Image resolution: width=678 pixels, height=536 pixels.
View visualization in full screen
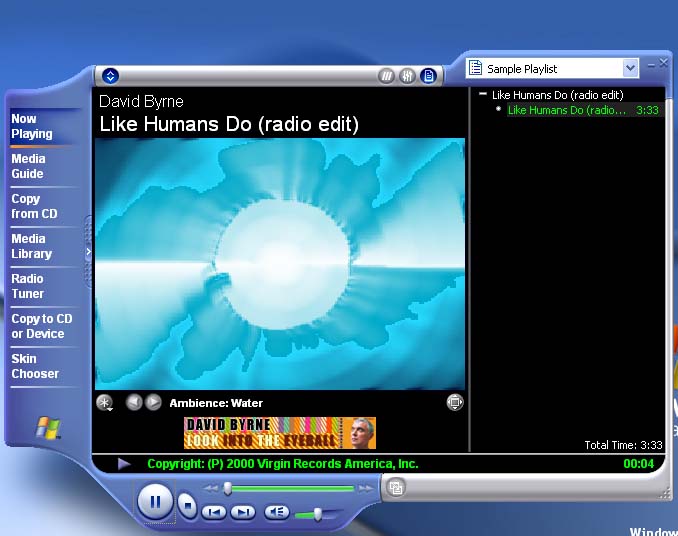tap(455, 402)
